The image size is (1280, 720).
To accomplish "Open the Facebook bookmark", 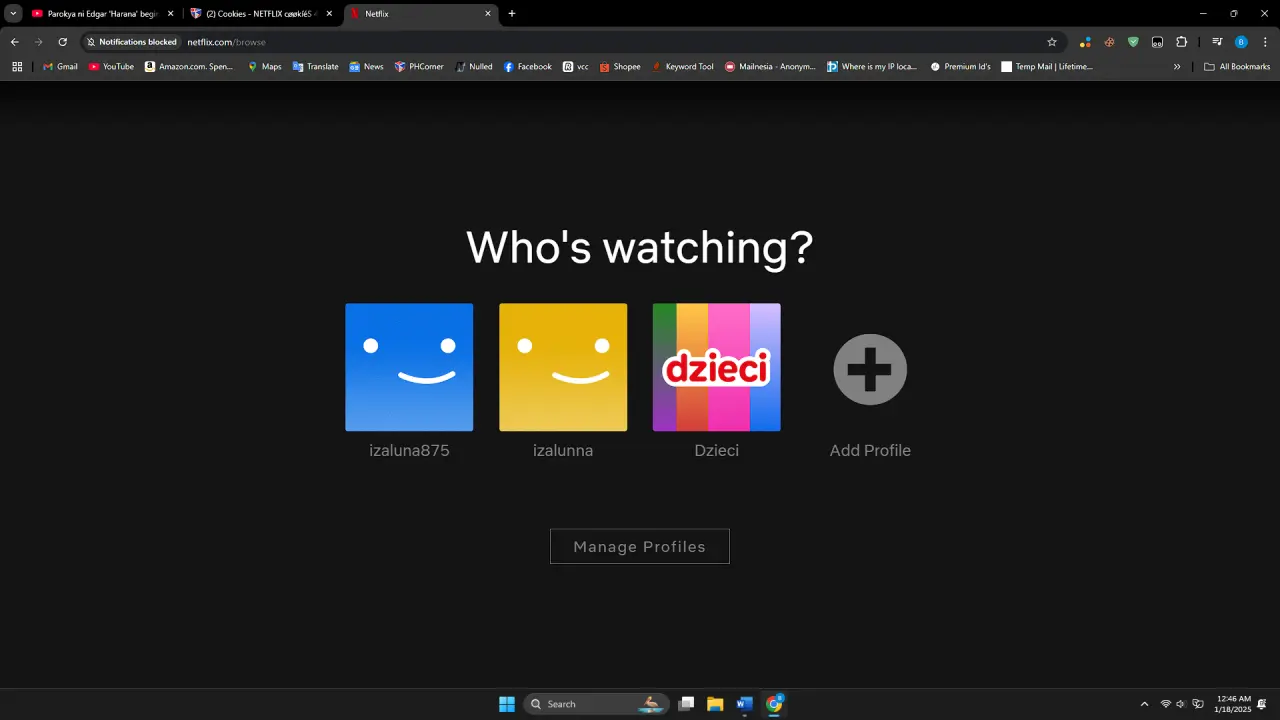I will click(x=527, y=67).
